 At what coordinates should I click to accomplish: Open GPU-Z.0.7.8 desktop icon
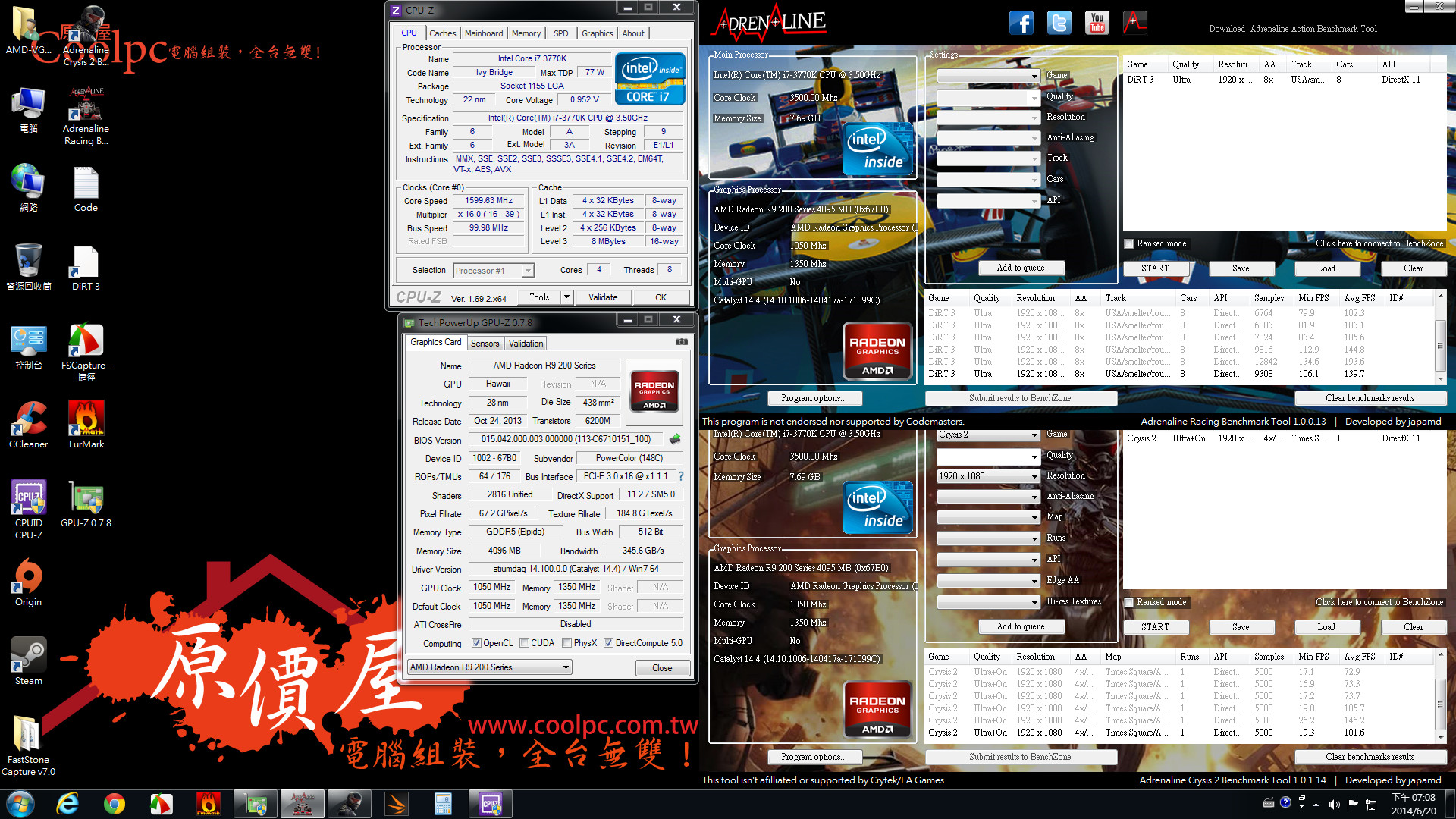86,504
